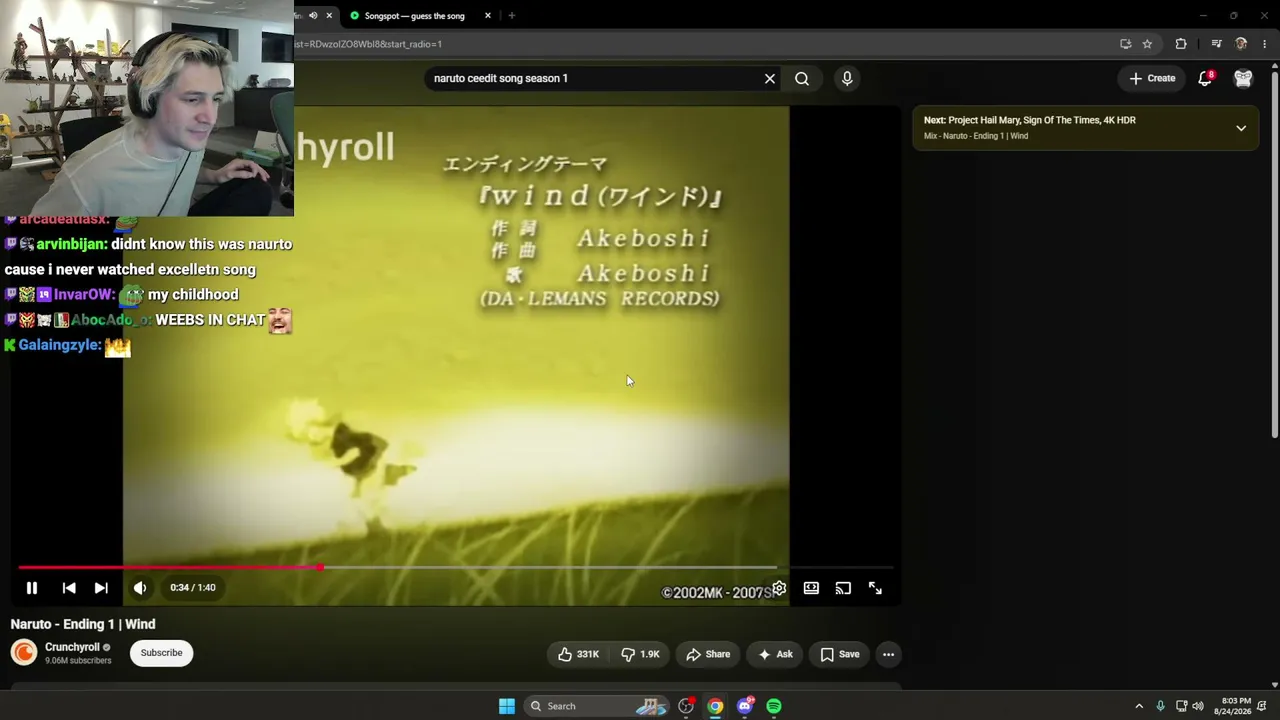Open the Crunchyroll channel name link

tap(72, 647)
